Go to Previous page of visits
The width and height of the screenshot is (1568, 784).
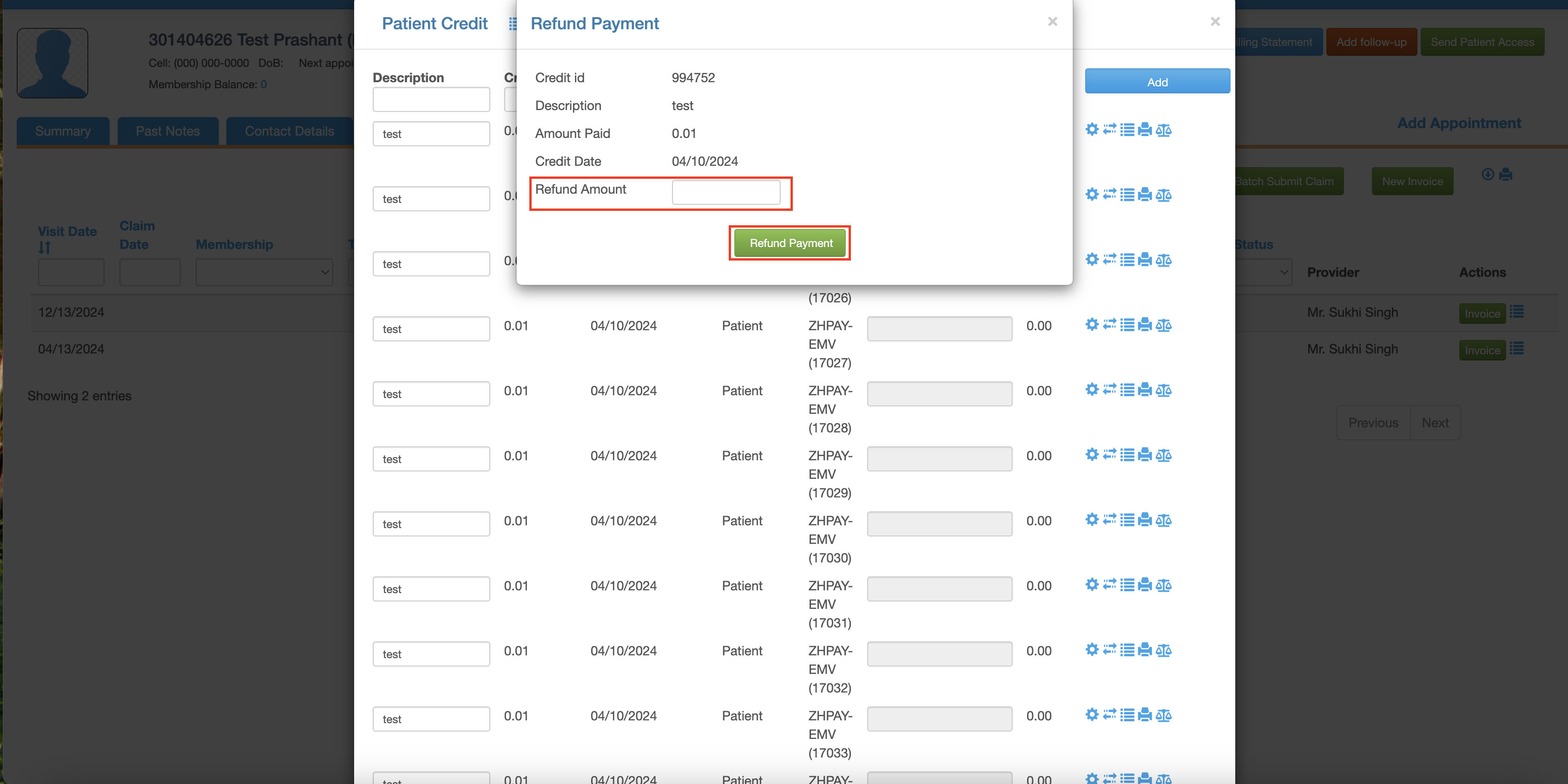(1373, 423)
